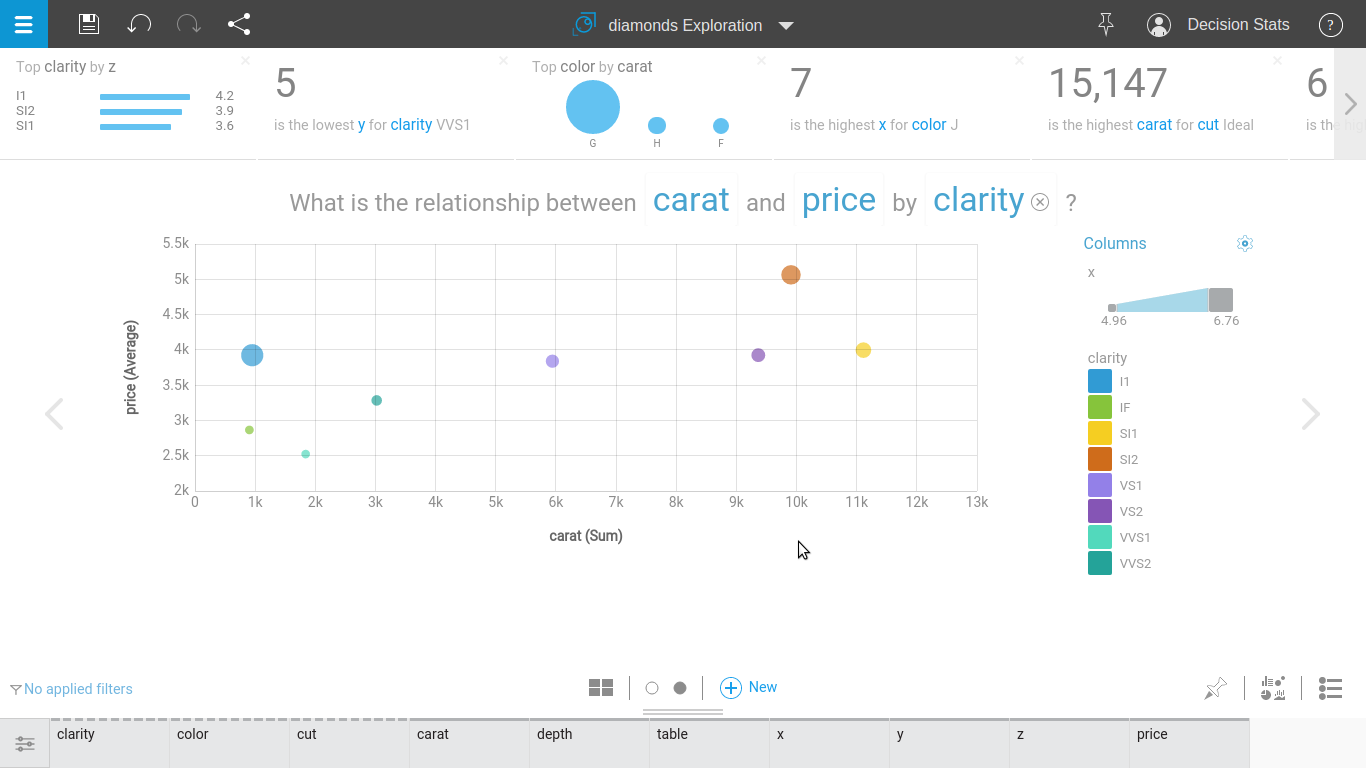Expand the diamonds Exploration dropdown arrow
The width and height of the screenshot is (1366, 768).
786,26
